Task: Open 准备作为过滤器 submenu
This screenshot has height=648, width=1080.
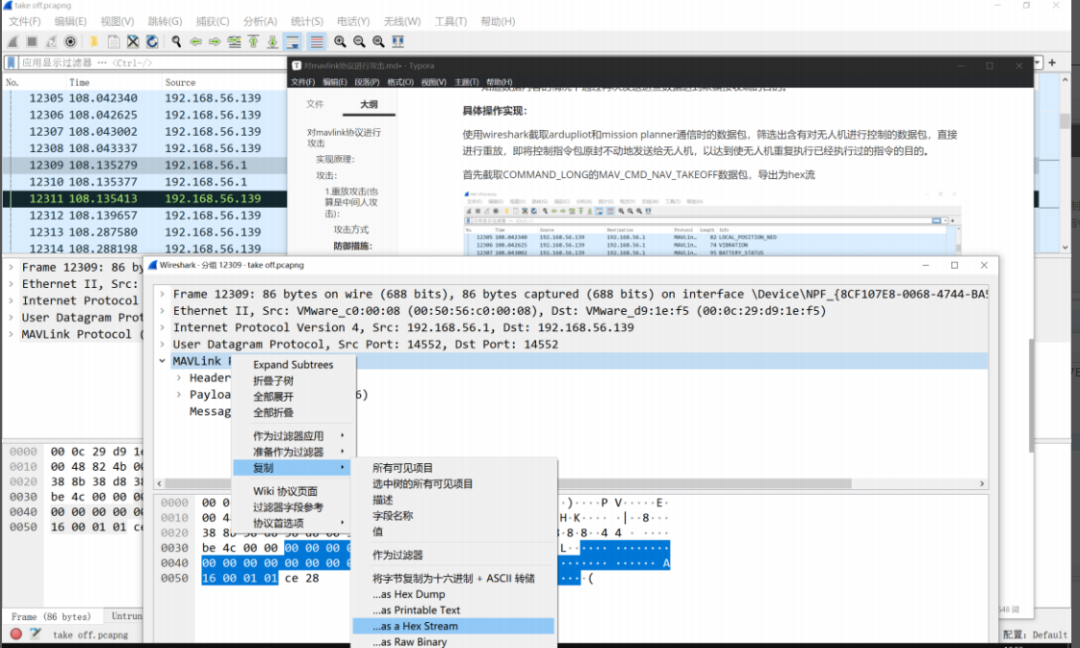Action: click(x=293, y=452)
